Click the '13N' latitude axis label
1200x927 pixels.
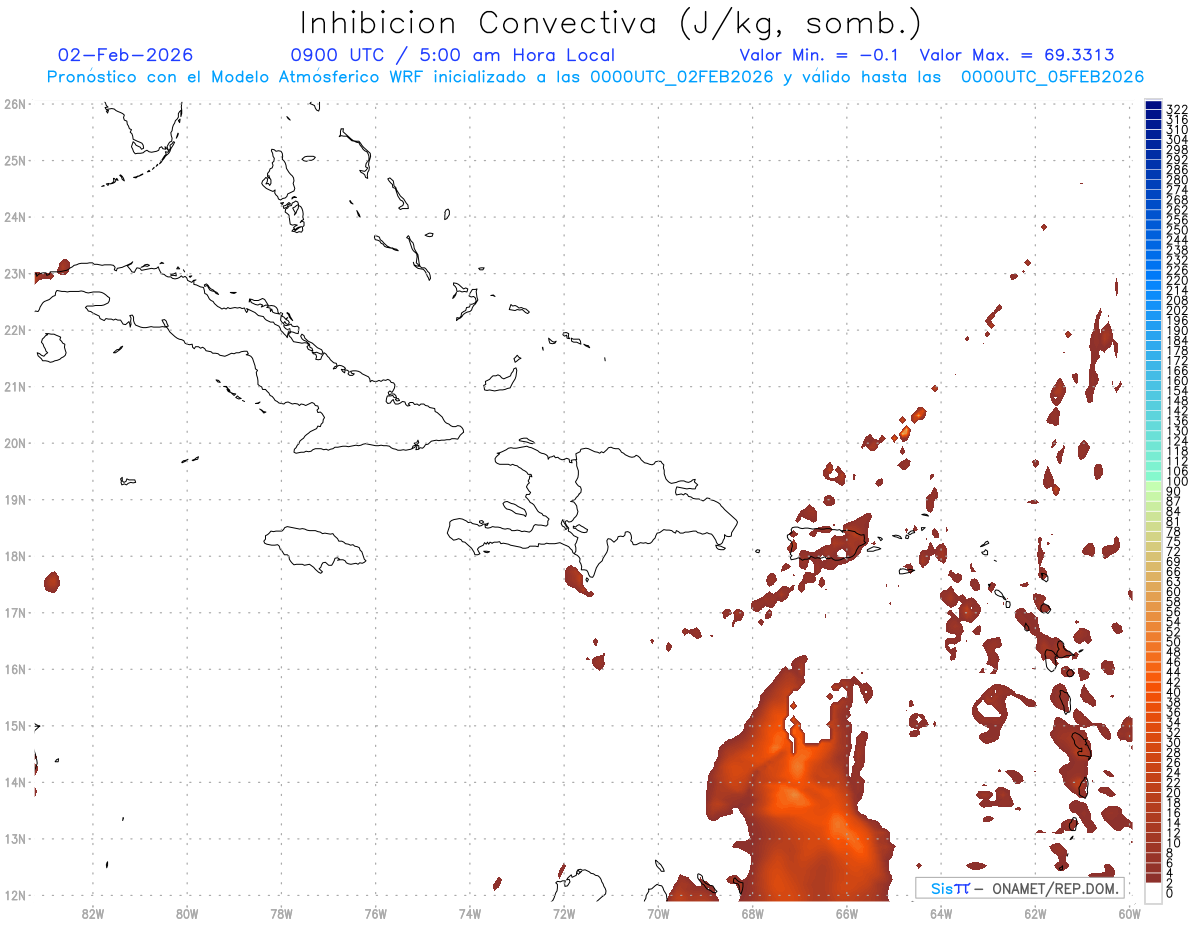point(15,839)
